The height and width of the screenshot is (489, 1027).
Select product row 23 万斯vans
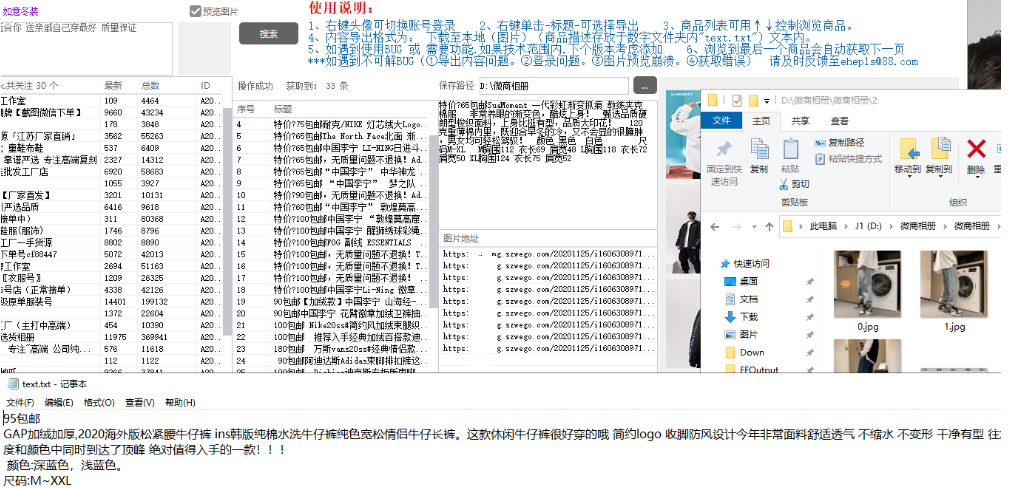click(x=331, y=349)
